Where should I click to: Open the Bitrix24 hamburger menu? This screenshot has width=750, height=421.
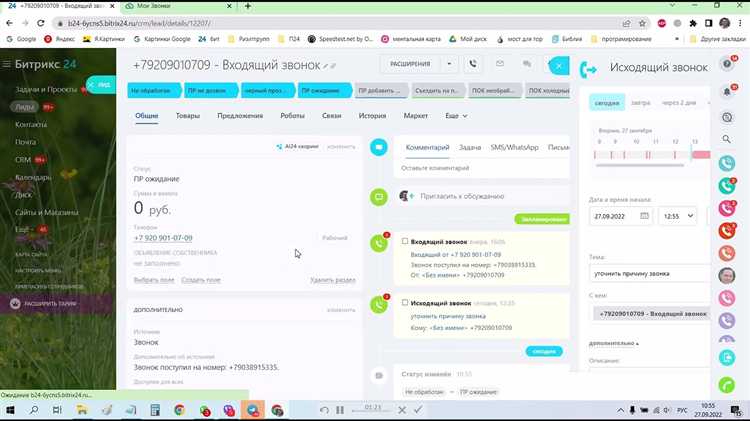7,64
